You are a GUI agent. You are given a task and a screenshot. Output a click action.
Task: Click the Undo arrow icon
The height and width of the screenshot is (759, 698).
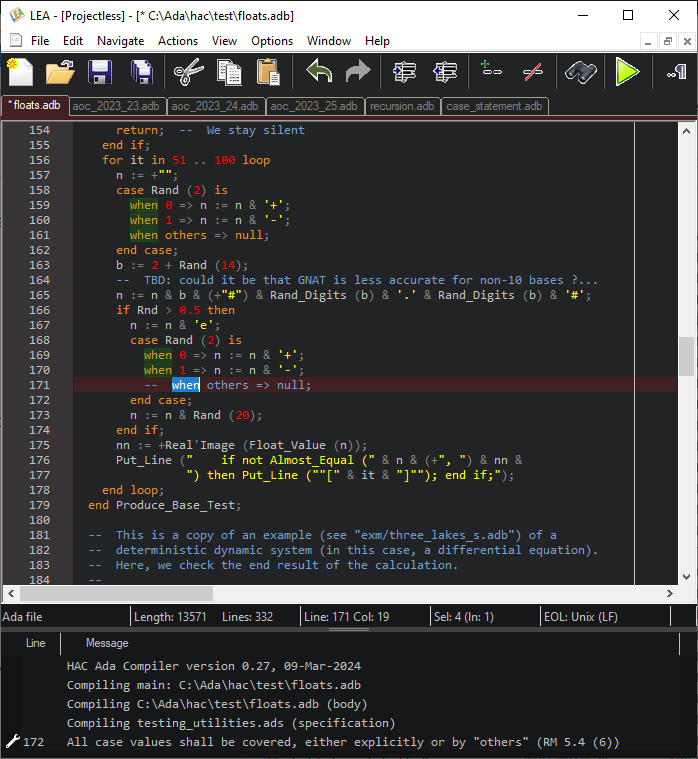[319, 72]
